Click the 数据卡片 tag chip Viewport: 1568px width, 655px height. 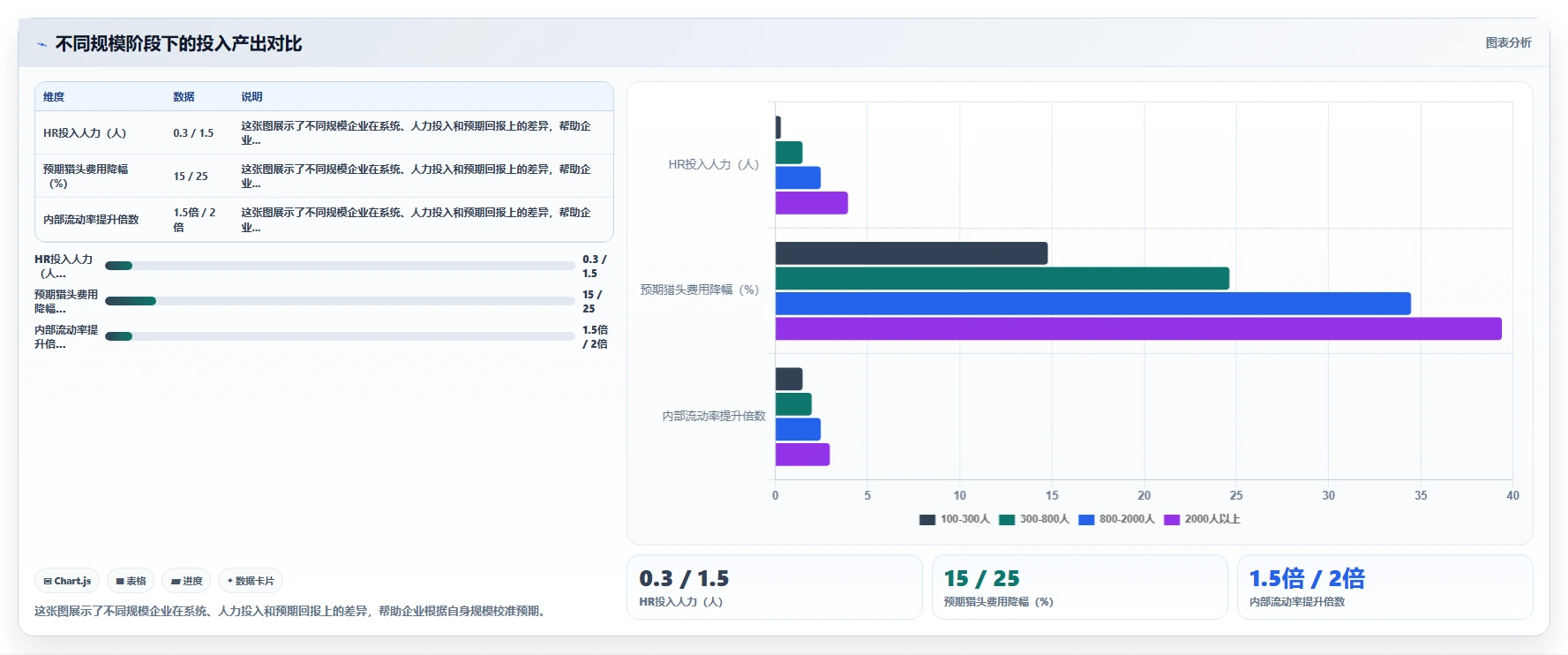(251, 581)
